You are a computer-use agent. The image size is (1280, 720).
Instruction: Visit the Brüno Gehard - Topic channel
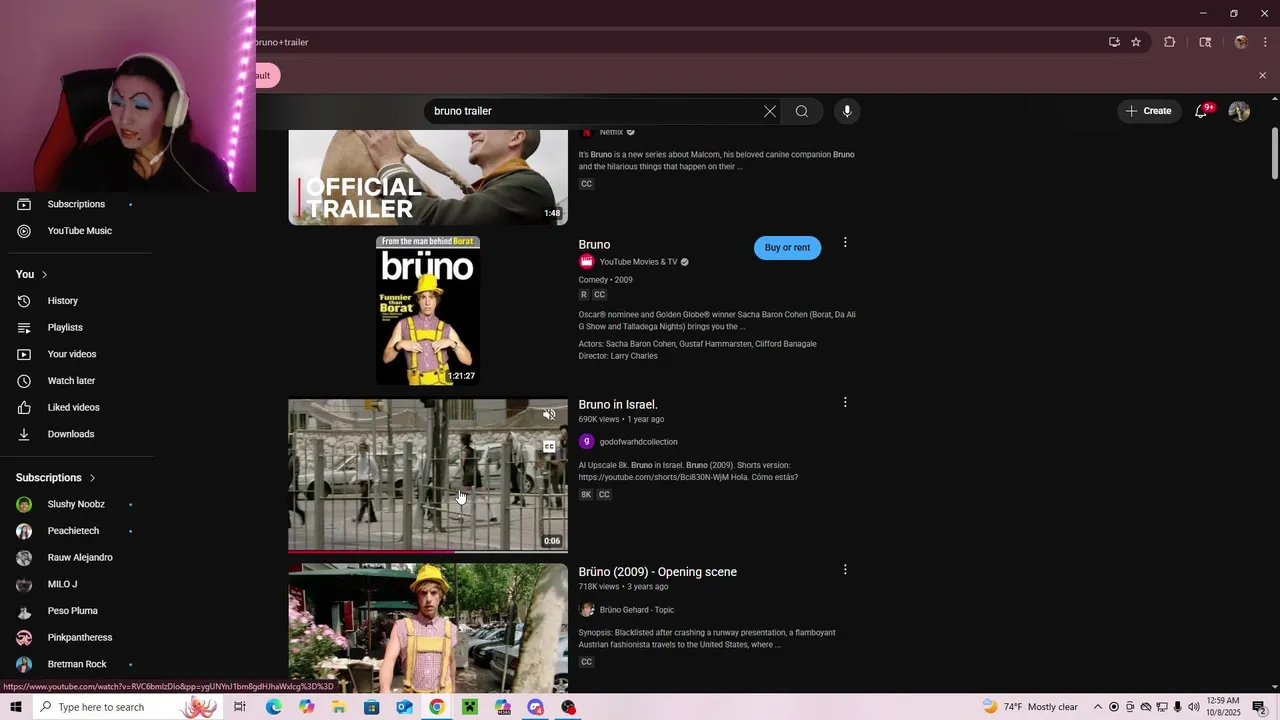(636, 610)
